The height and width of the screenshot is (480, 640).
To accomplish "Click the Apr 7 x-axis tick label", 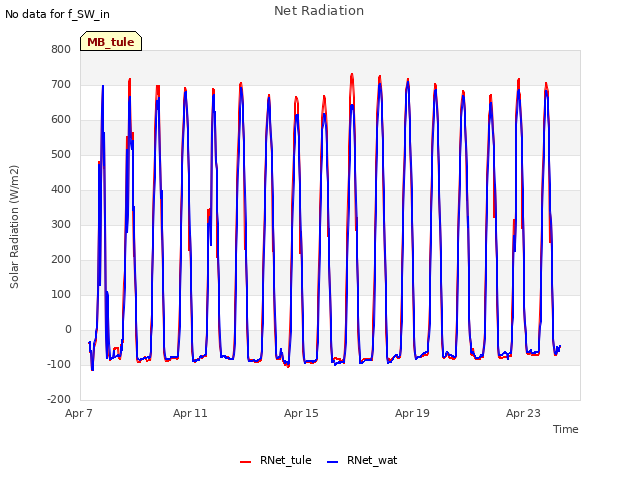I will click(x=79, y=413).
